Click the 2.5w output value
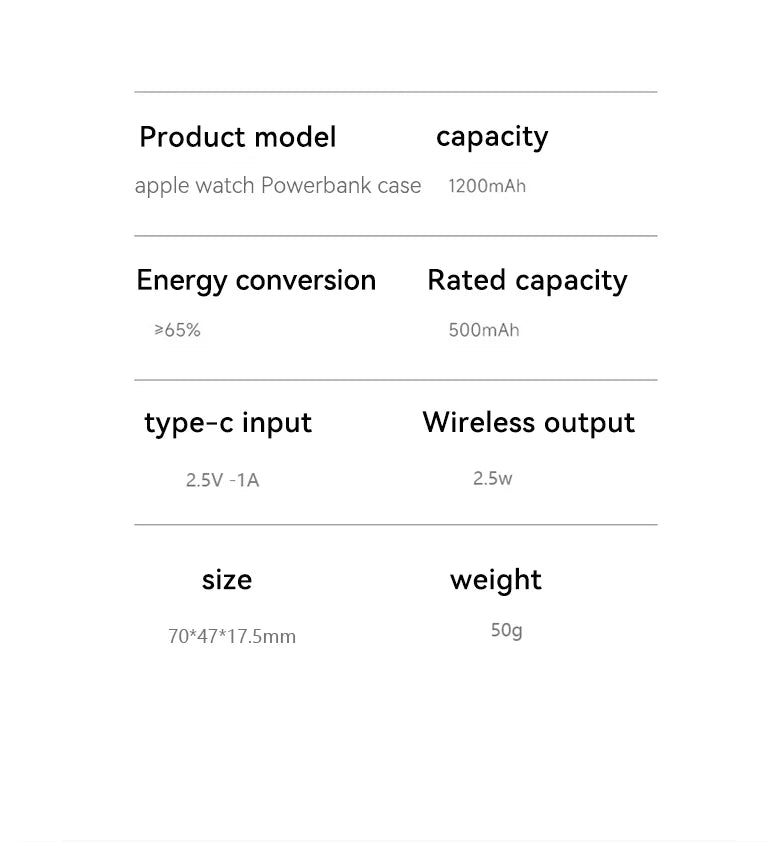Screen dimensions: 772x842 point(492,478)
